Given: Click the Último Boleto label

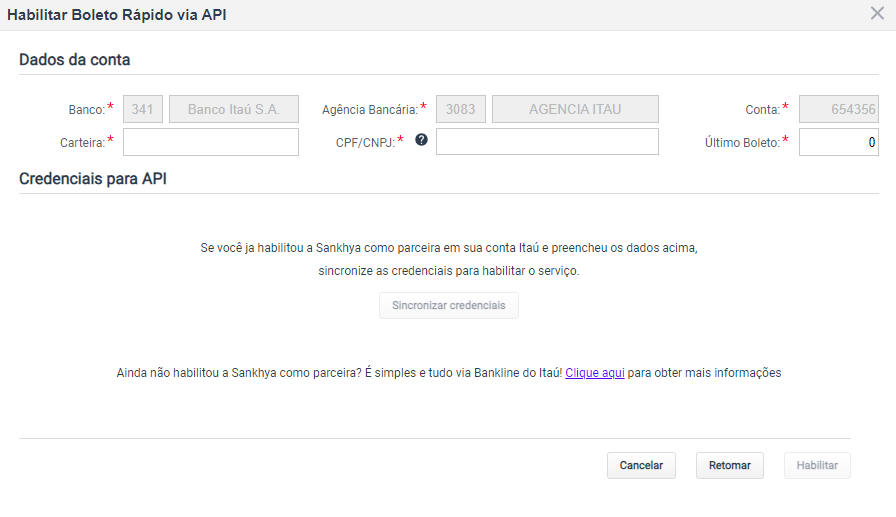Looking at the screenshot, I should coord(742,143).
